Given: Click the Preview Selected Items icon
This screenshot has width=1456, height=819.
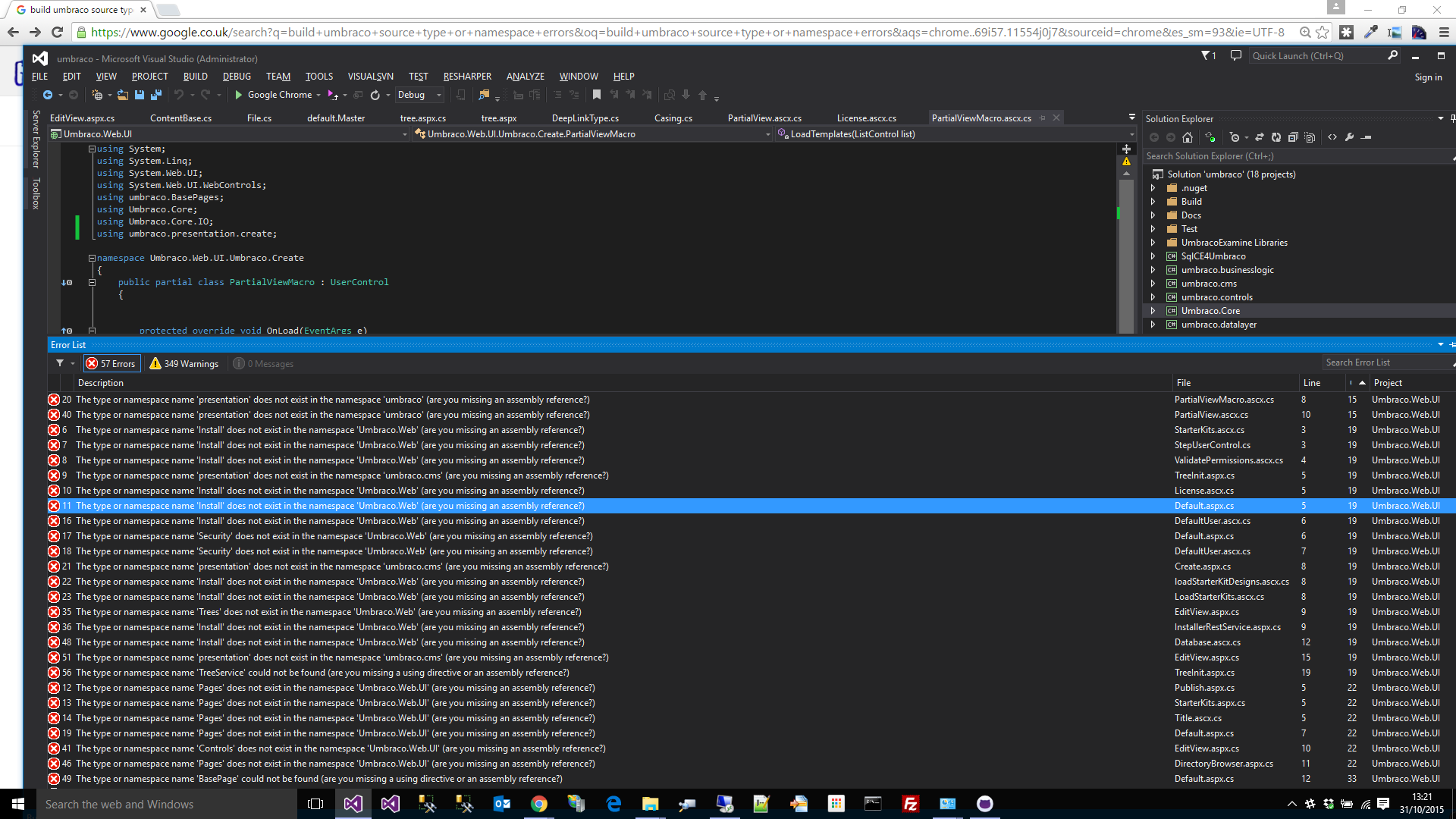Looking at the screenshot, I should [1367, 137].
